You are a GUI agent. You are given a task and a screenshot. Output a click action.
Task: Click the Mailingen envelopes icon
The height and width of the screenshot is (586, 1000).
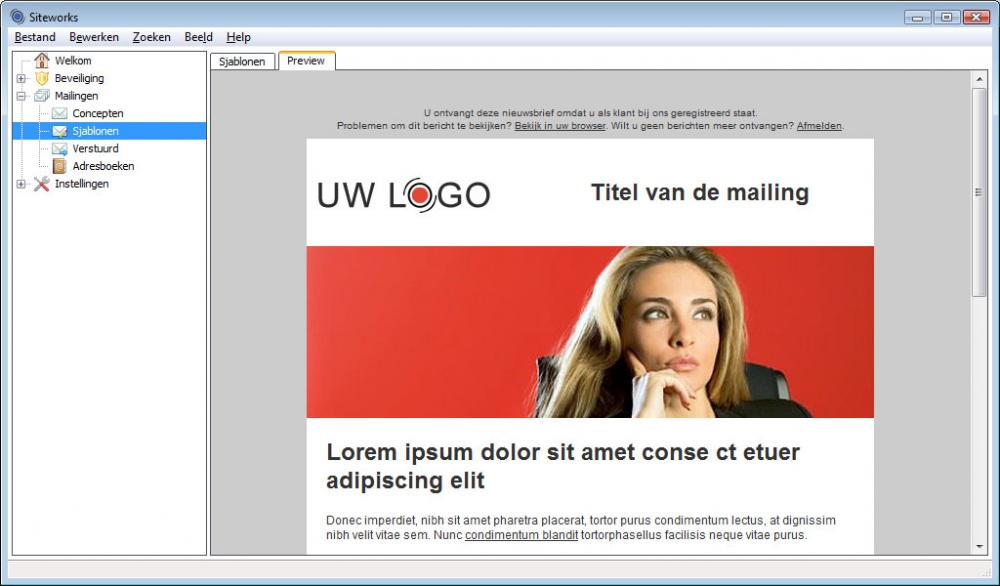[41, 96]
